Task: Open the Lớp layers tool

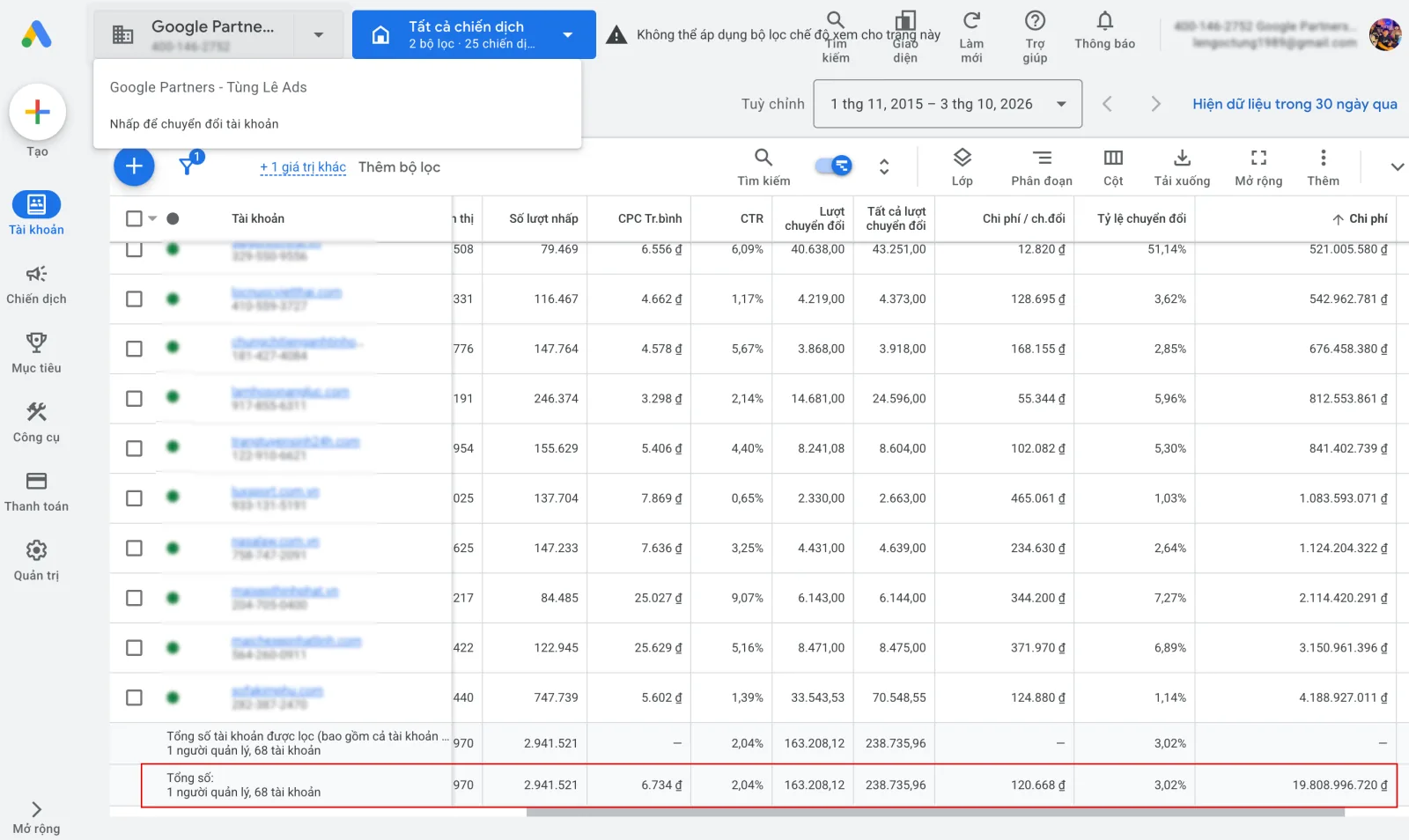Action: pyautogui.click(x=963, y=166)
